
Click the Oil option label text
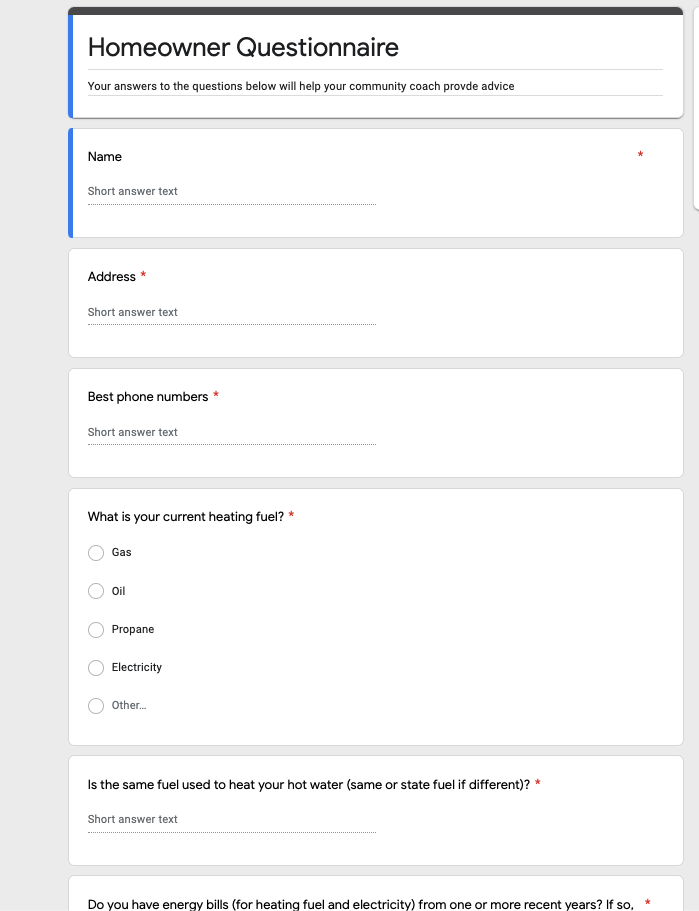click(x=119, y=591)
